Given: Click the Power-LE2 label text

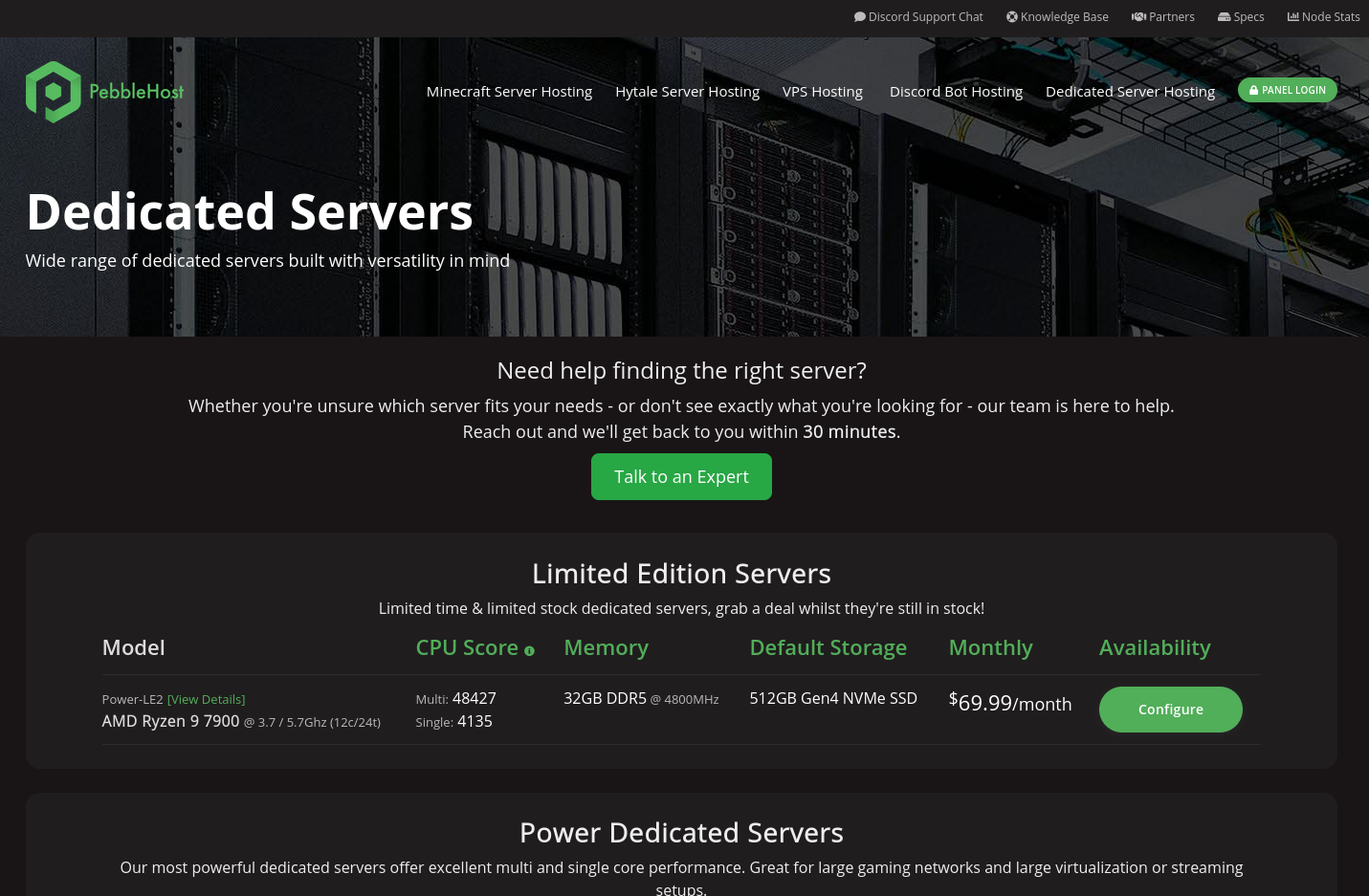Looking at the screenshot, I should 133,699.
